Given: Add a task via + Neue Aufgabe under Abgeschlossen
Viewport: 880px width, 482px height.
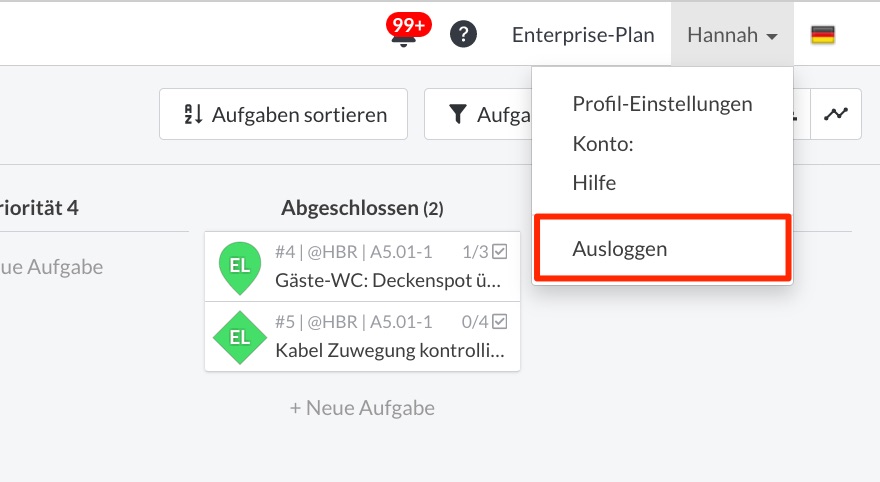Looking at the screenshot, I should 362,408.
